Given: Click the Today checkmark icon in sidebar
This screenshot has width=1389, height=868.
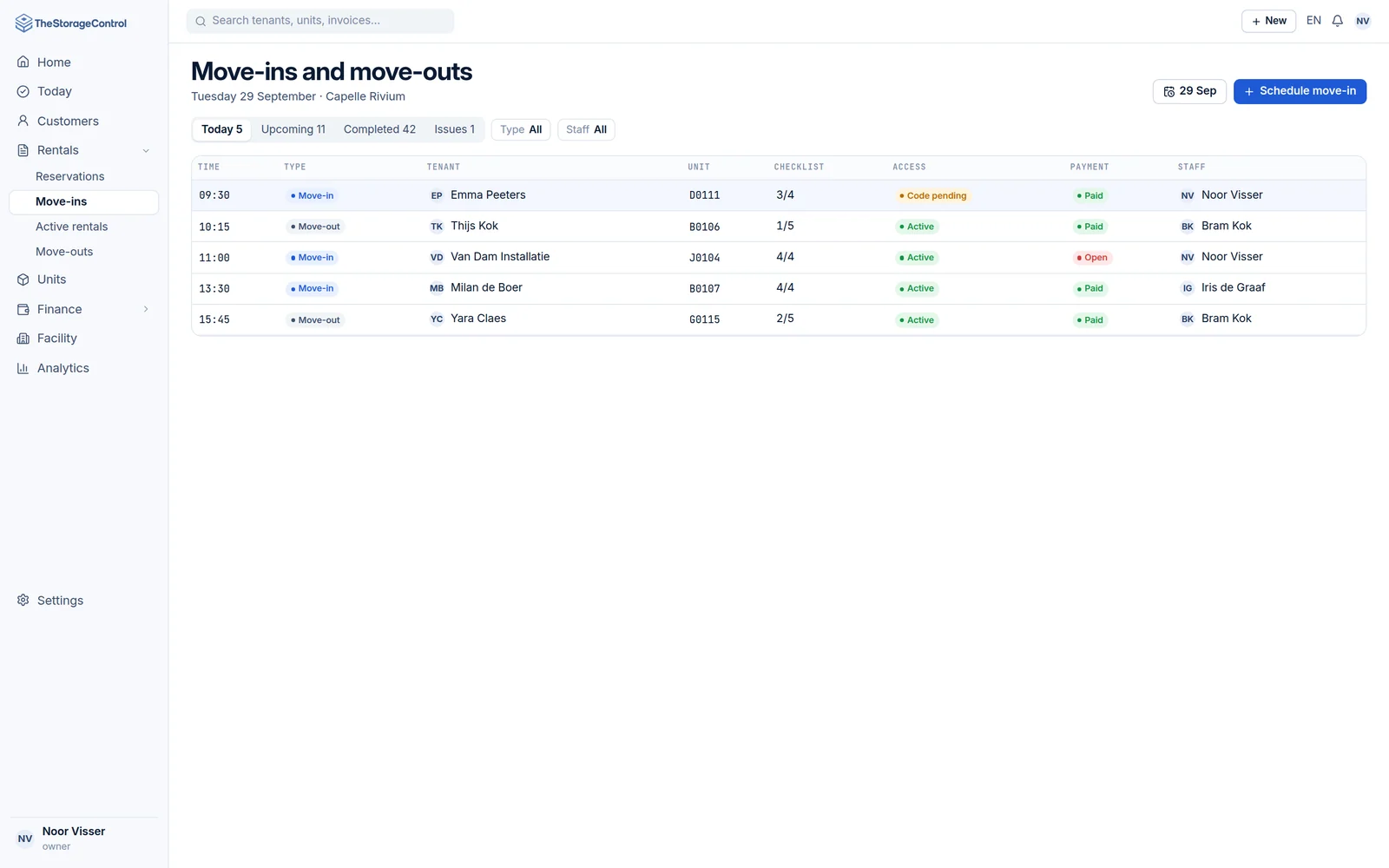Looking at the screenshot, I should [23, 91].
